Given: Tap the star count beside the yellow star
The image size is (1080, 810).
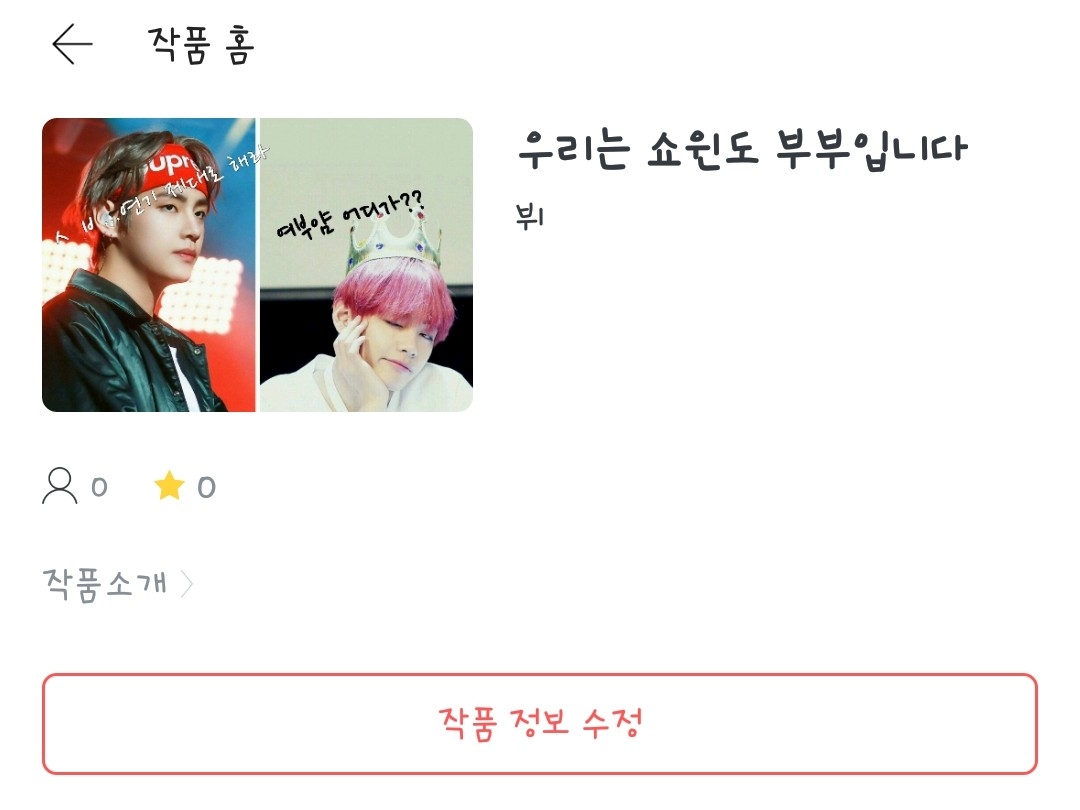Looking at the screenshot, I should (207, 487).
